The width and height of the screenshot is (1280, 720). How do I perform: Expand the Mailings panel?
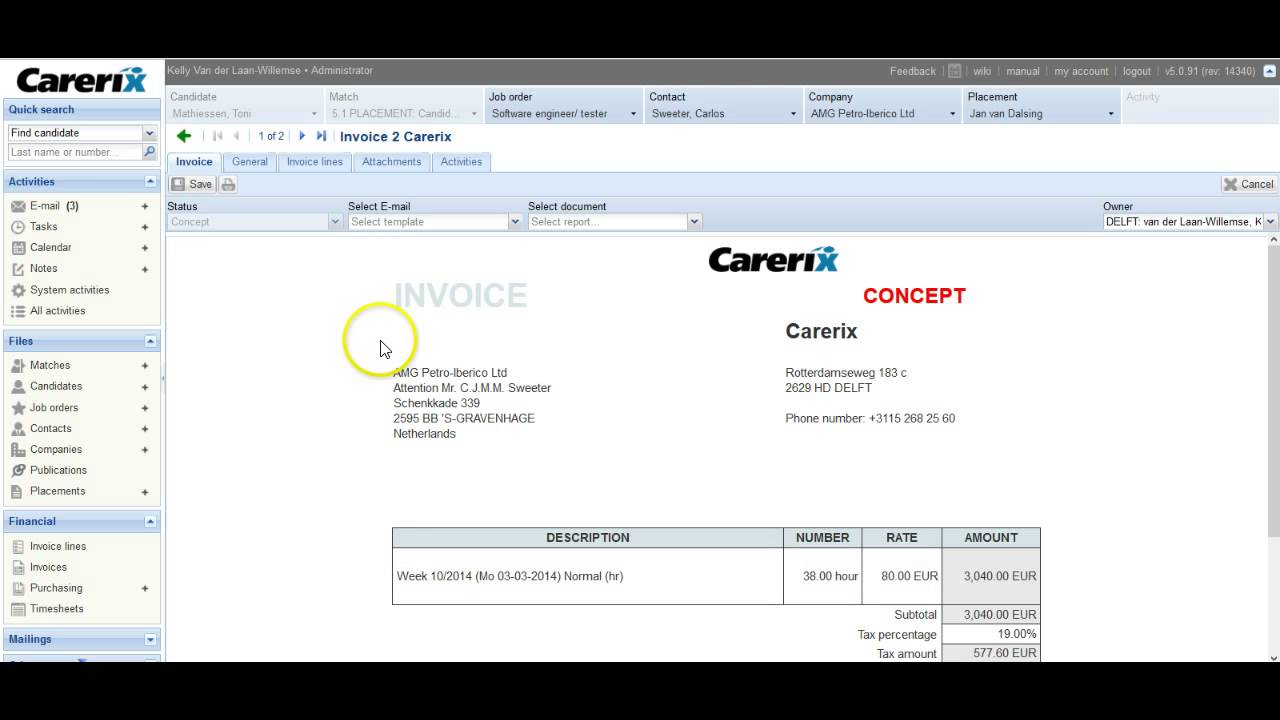[151, 639]
